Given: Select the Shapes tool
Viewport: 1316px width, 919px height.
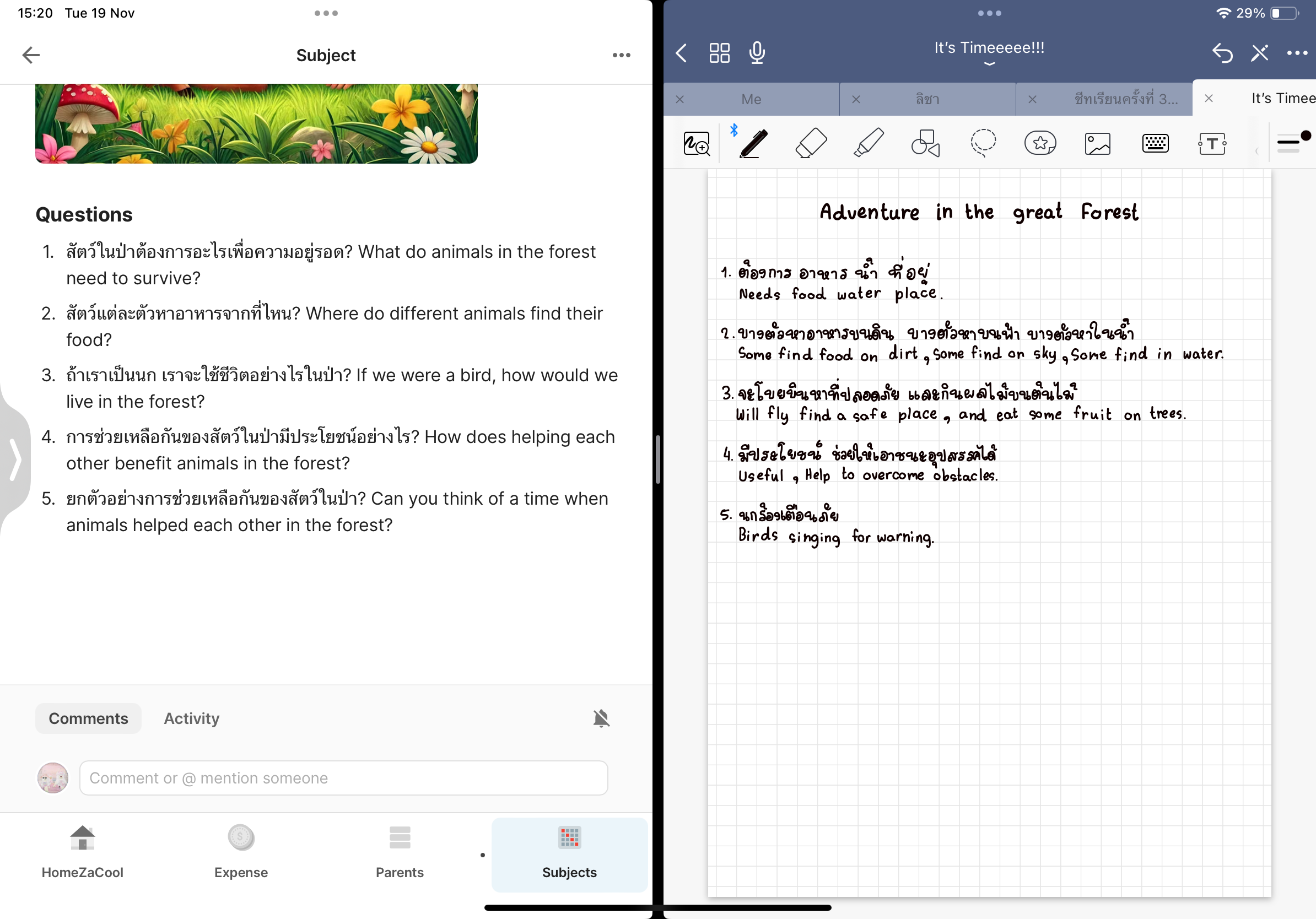Looking at the screenshot, I should (x=925, y=143).
